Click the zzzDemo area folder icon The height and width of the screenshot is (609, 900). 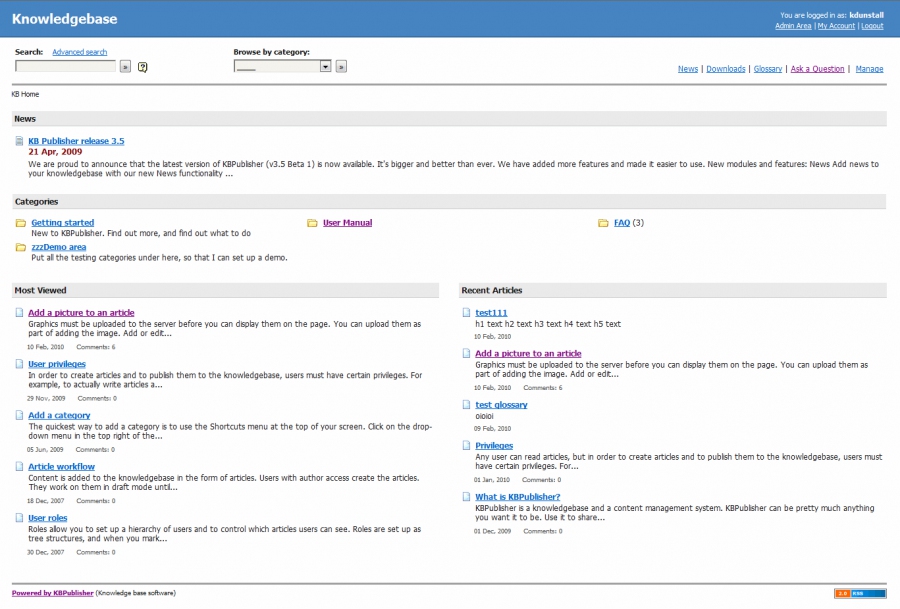(x=21, y=247)
